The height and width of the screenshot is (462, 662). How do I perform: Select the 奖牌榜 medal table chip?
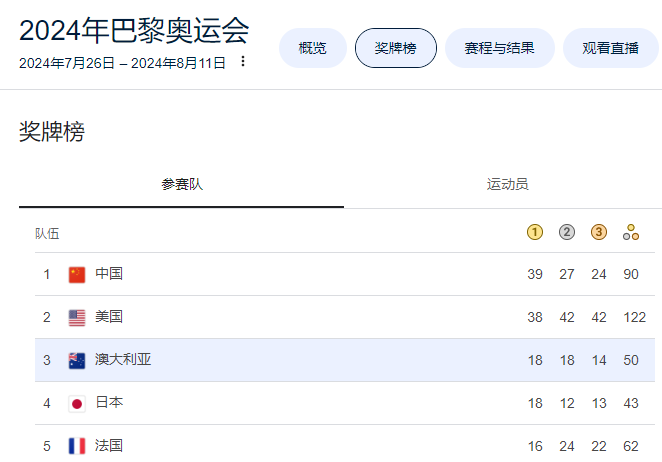396,48
